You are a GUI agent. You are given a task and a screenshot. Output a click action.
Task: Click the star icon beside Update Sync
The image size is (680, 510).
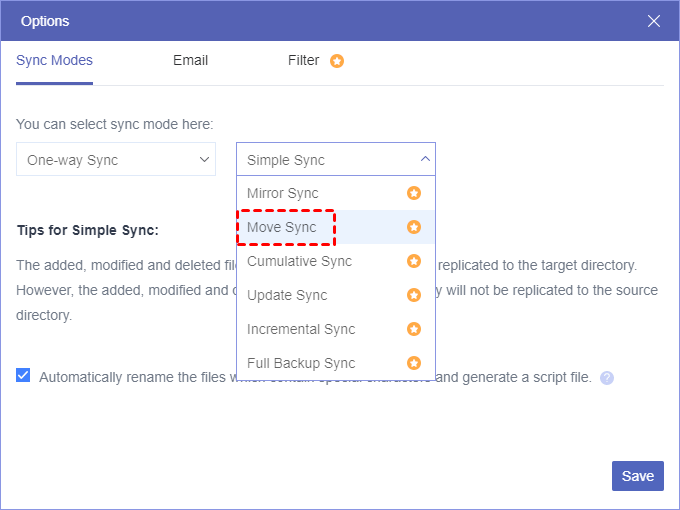[x=414, y=295]
